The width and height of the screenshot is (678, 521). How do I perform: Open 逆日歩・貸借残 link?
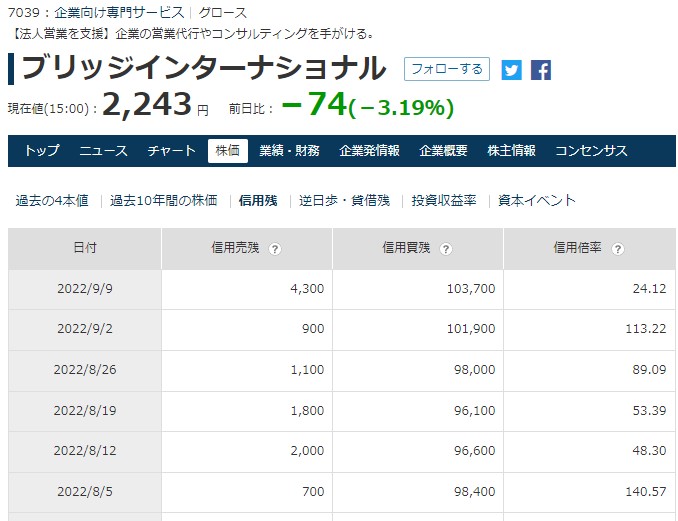pyautogui.click(x=344, y=201)
